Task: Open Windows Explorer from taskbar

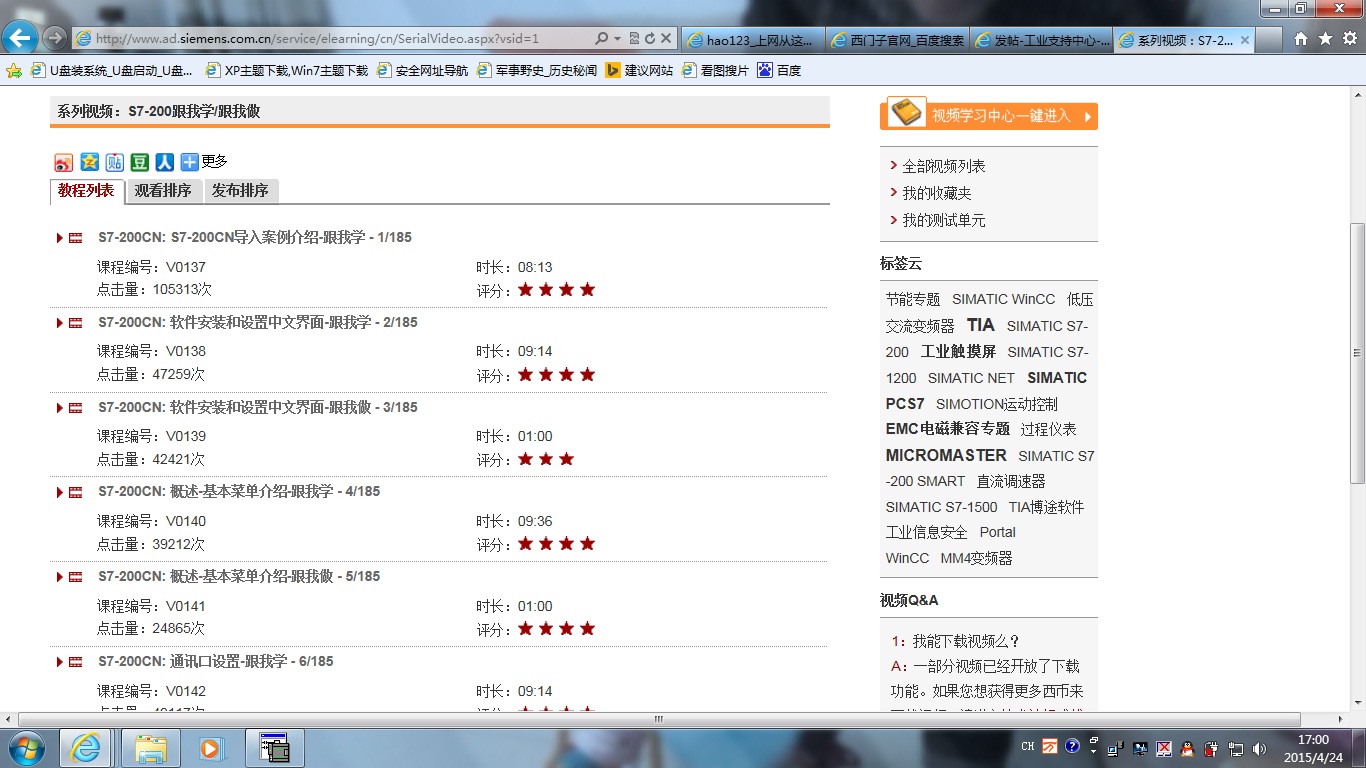Action: click(150, 748)
